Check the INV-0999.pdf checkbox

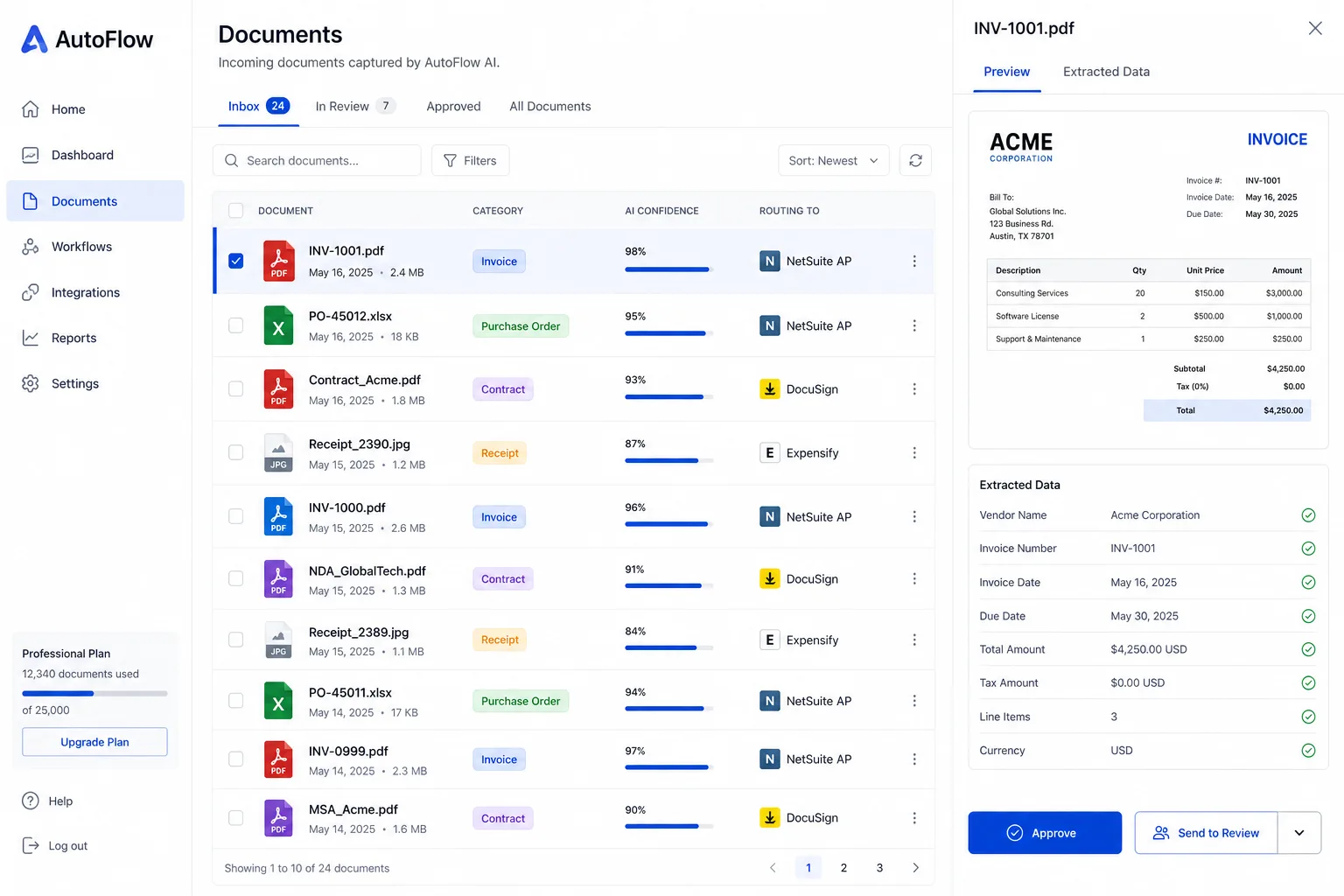(235, 759)
